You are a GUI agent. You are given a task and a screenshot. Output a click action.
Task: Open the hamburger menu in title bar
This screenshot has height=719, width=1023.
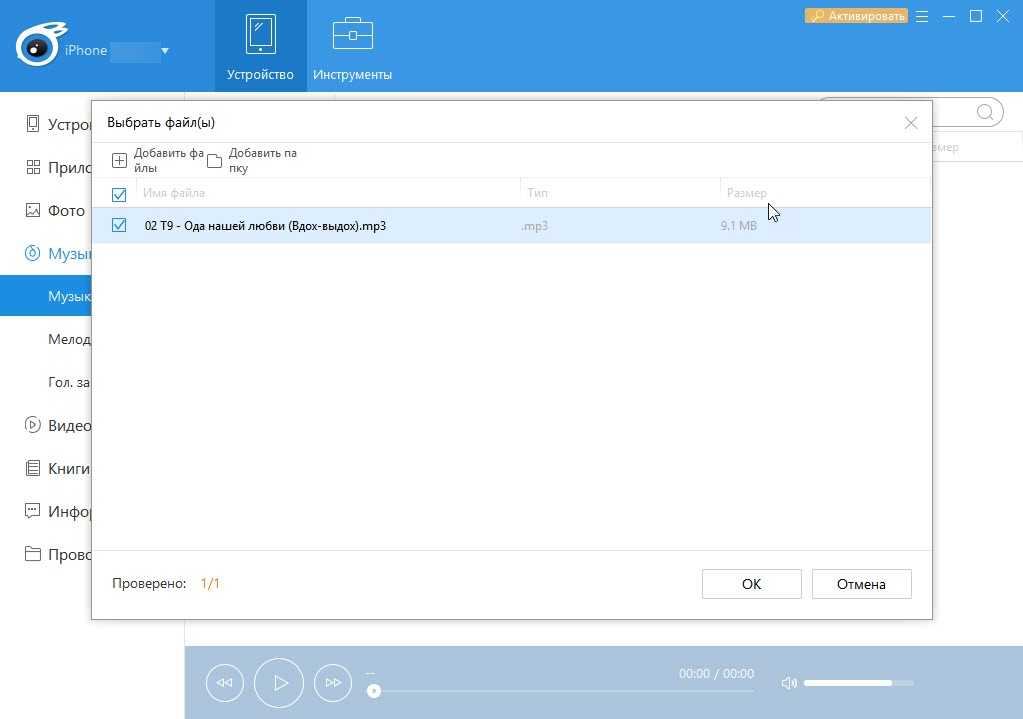[922, 16]
